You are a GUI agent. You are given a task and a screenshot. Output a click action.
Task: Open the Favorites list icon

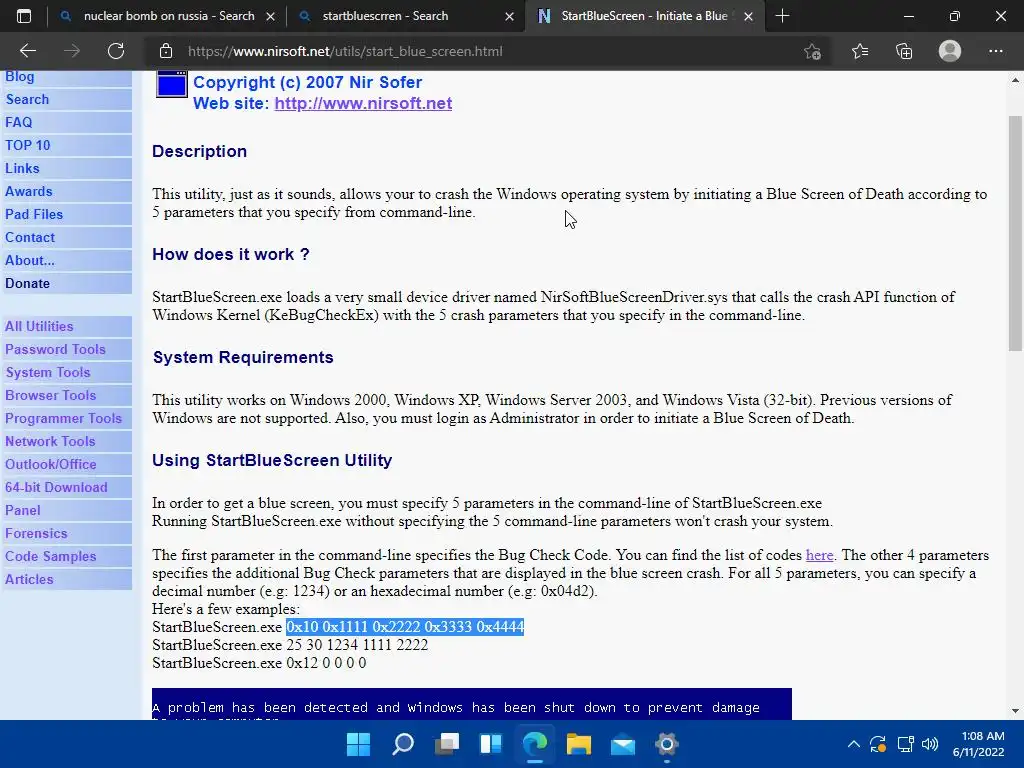tap(859, 51)
